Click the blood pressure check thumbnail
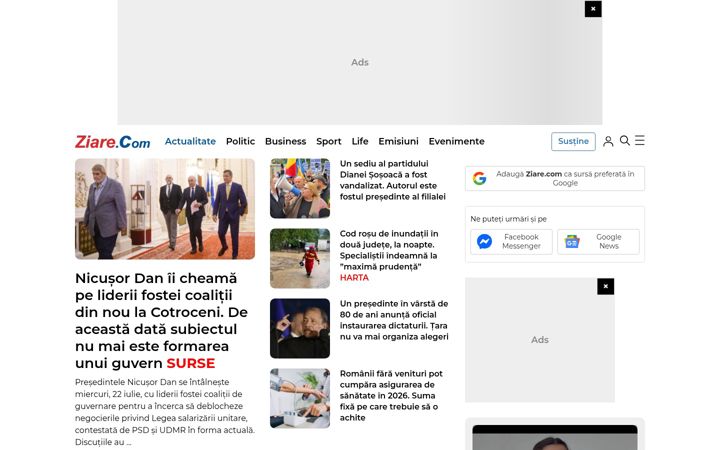Screen dimensions: 720x450 [300, 398]
